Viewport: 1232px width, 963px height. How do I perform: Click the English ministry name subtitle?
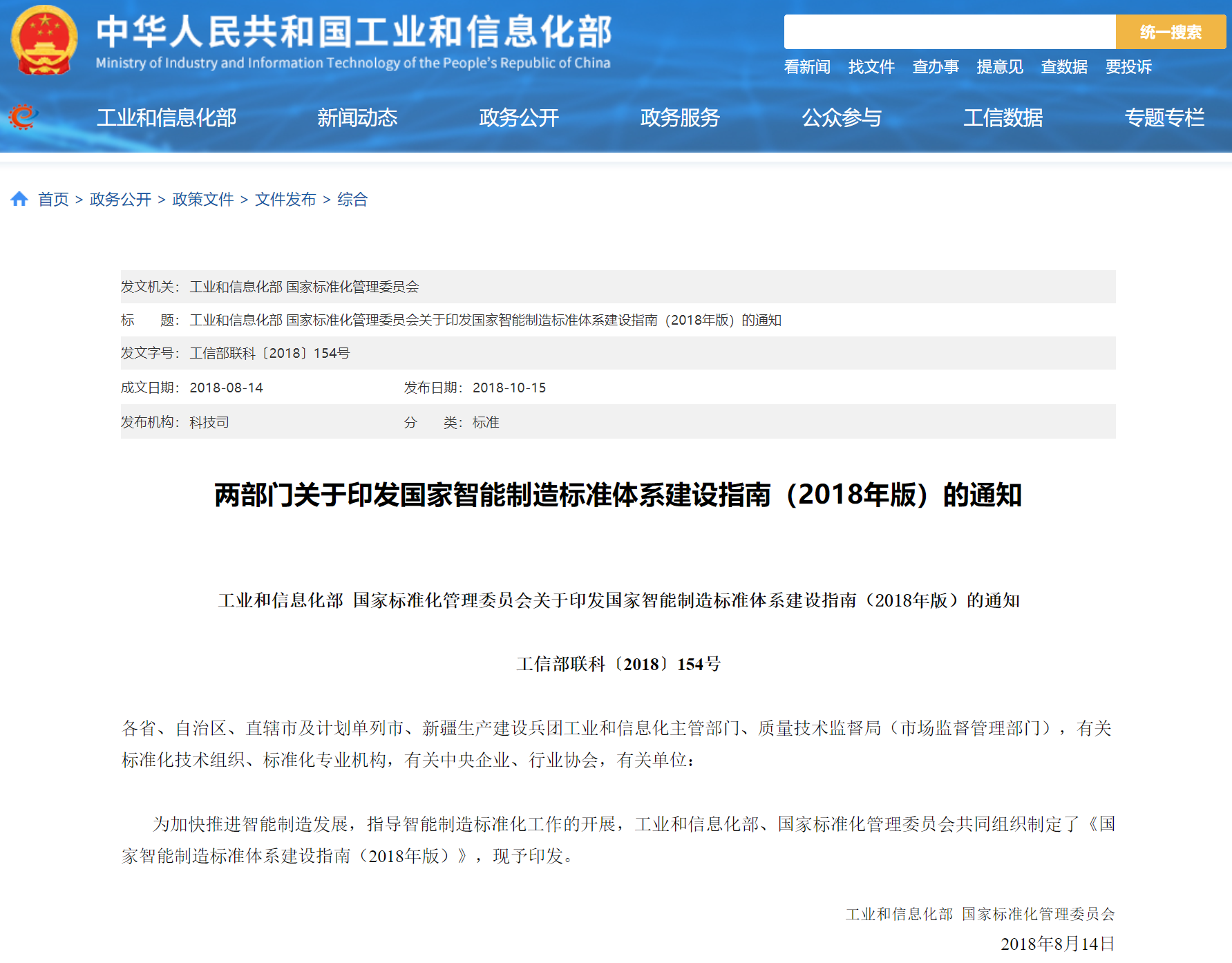click(x=353, y=63)
